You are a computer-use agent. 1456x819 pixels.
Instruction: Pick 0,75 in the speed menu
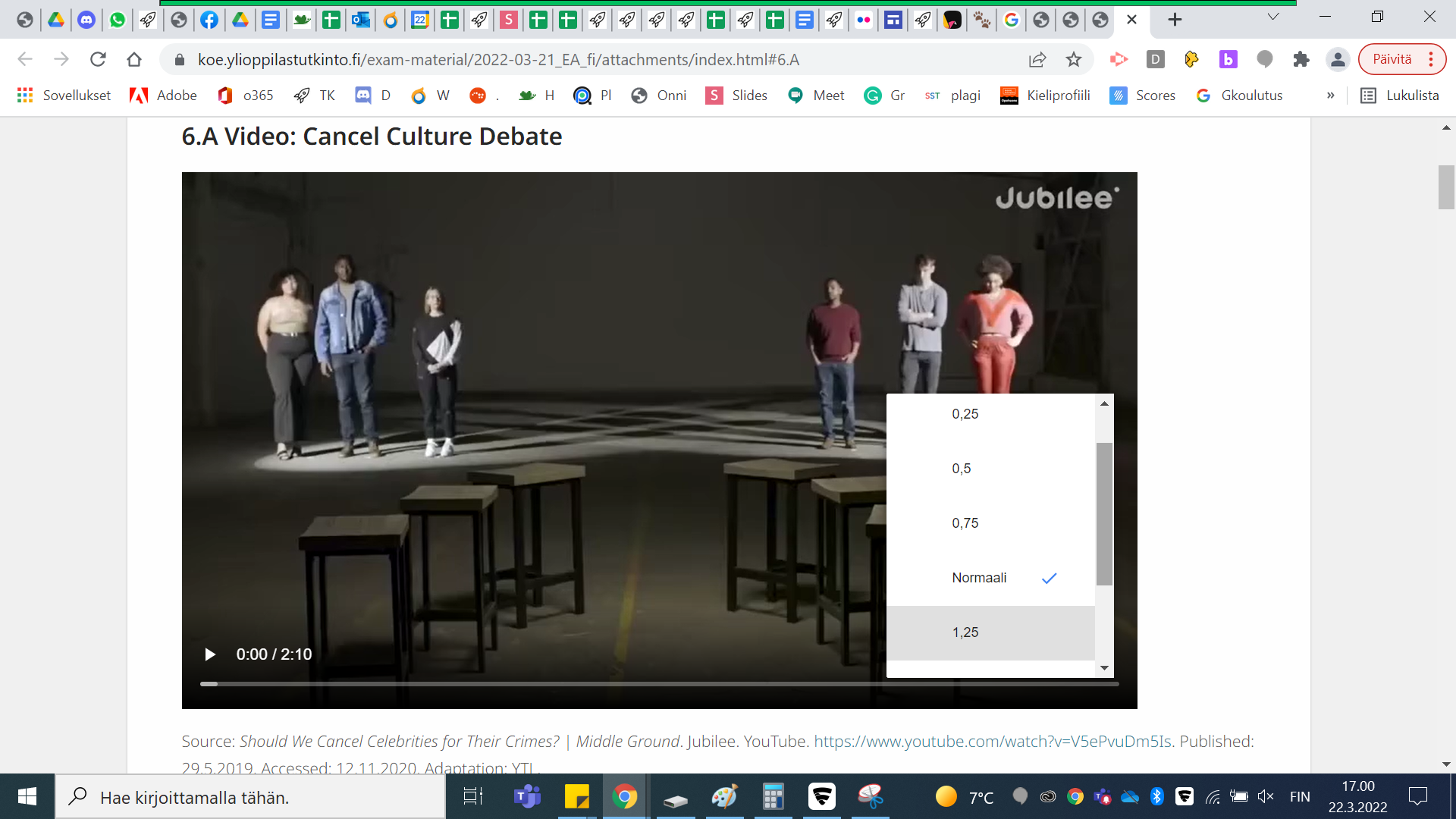point(965,523)
